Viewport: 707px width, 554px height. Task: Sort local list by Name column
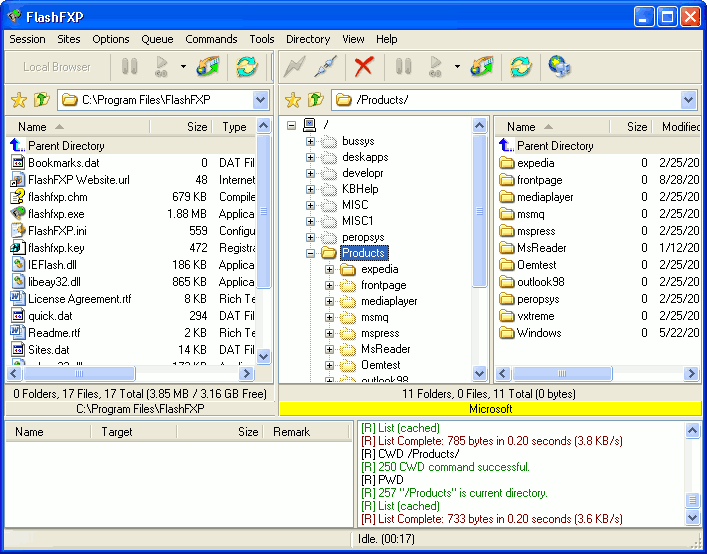click(x=78, y=127)
